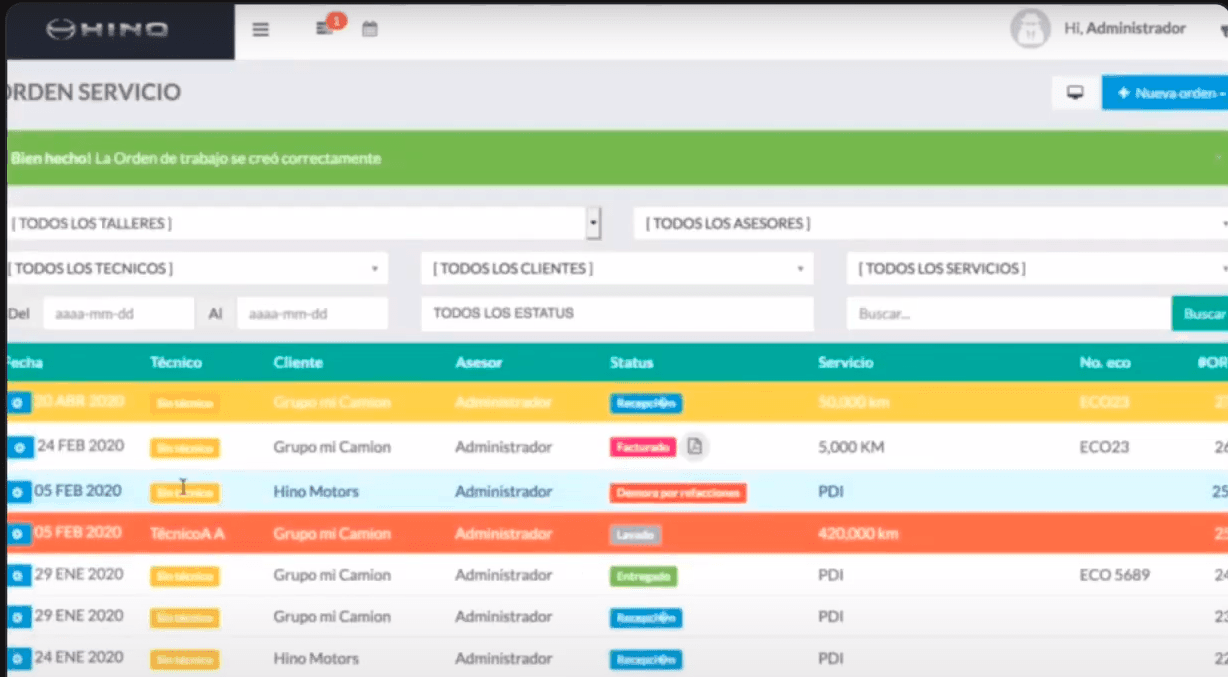
Task: Select the TODOS LOS ESTATUS filter field
Action: (x=617, y=313)
